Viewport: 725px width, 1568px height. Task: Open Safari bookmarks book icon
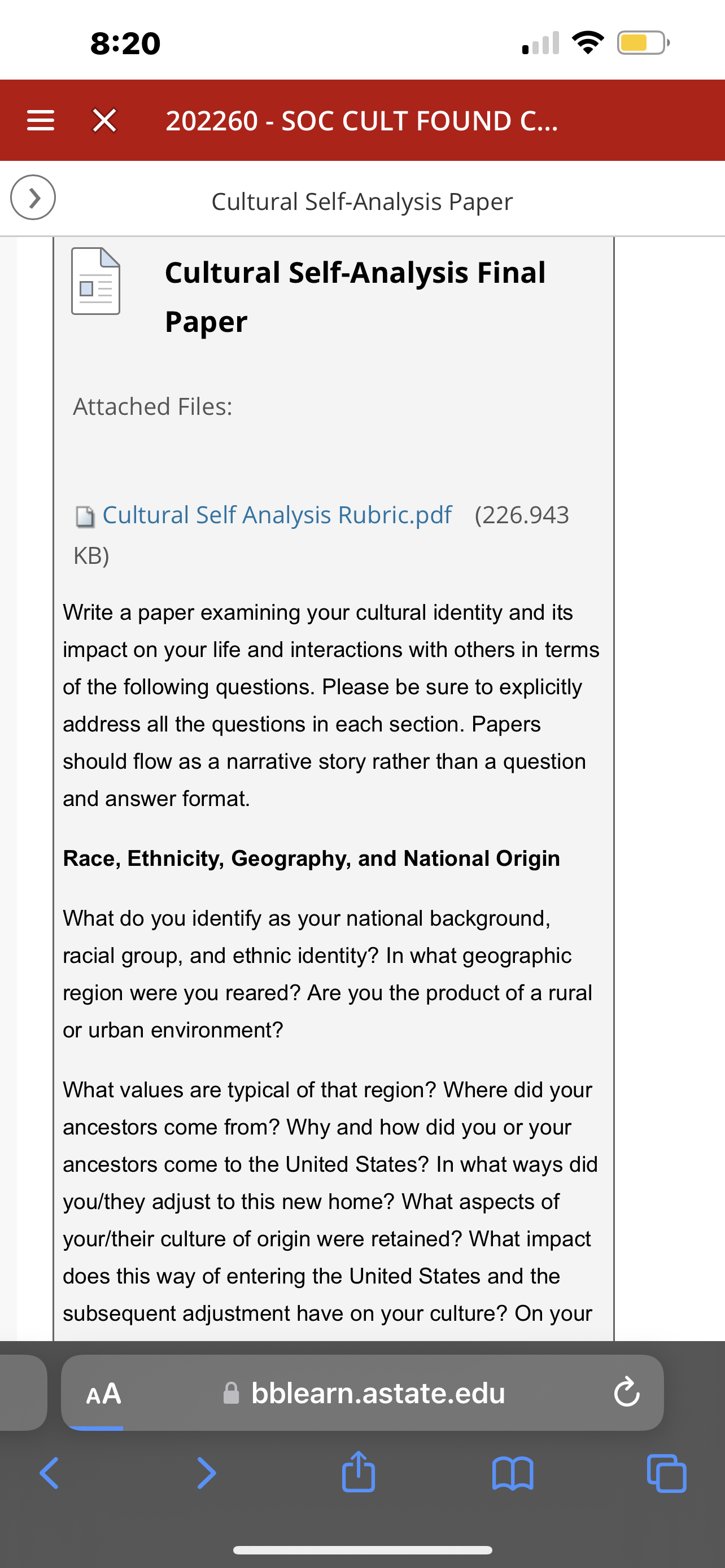(x=513, y=1473)
